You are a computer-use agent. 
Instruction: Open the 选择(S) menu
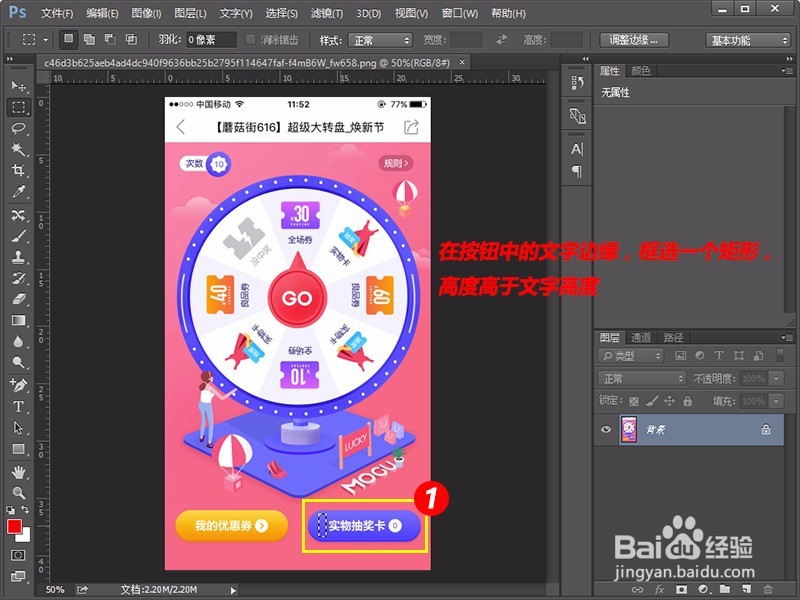[282, 13]
